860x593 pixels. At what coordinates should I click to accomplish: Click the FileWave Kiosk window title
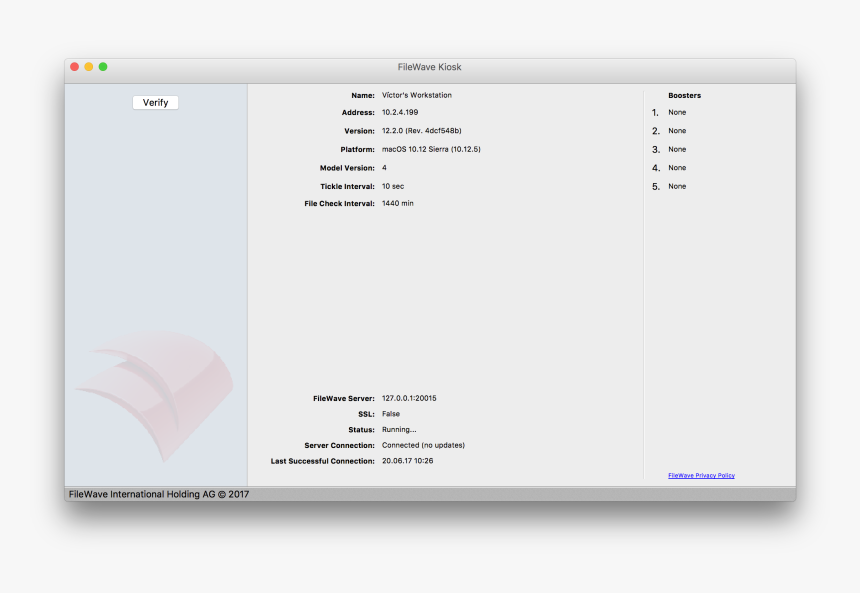[x=429, y=67]
